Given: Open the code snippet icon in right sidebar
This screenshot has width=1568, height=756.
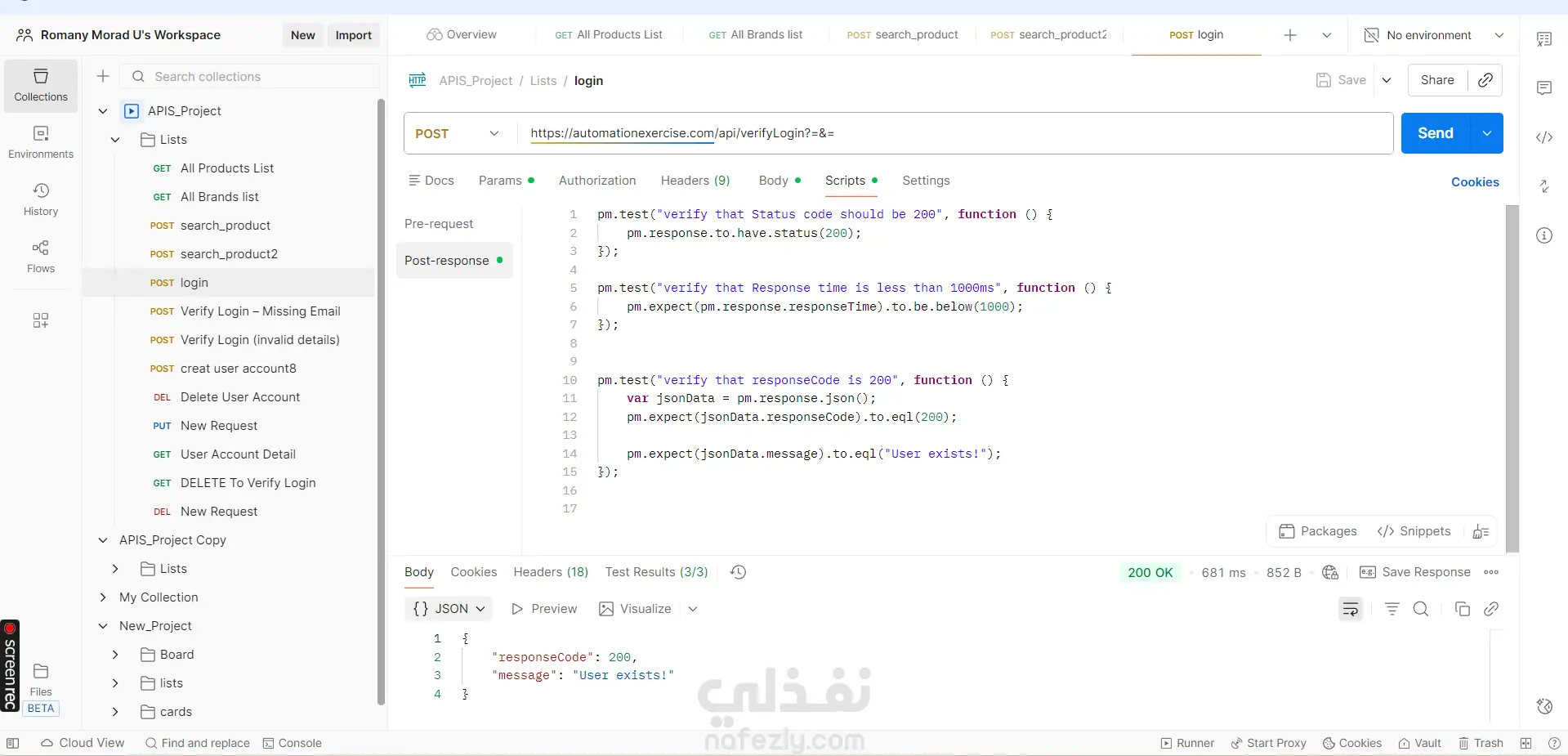Looking at the screenshot, I should click(x=1543, y=137).
